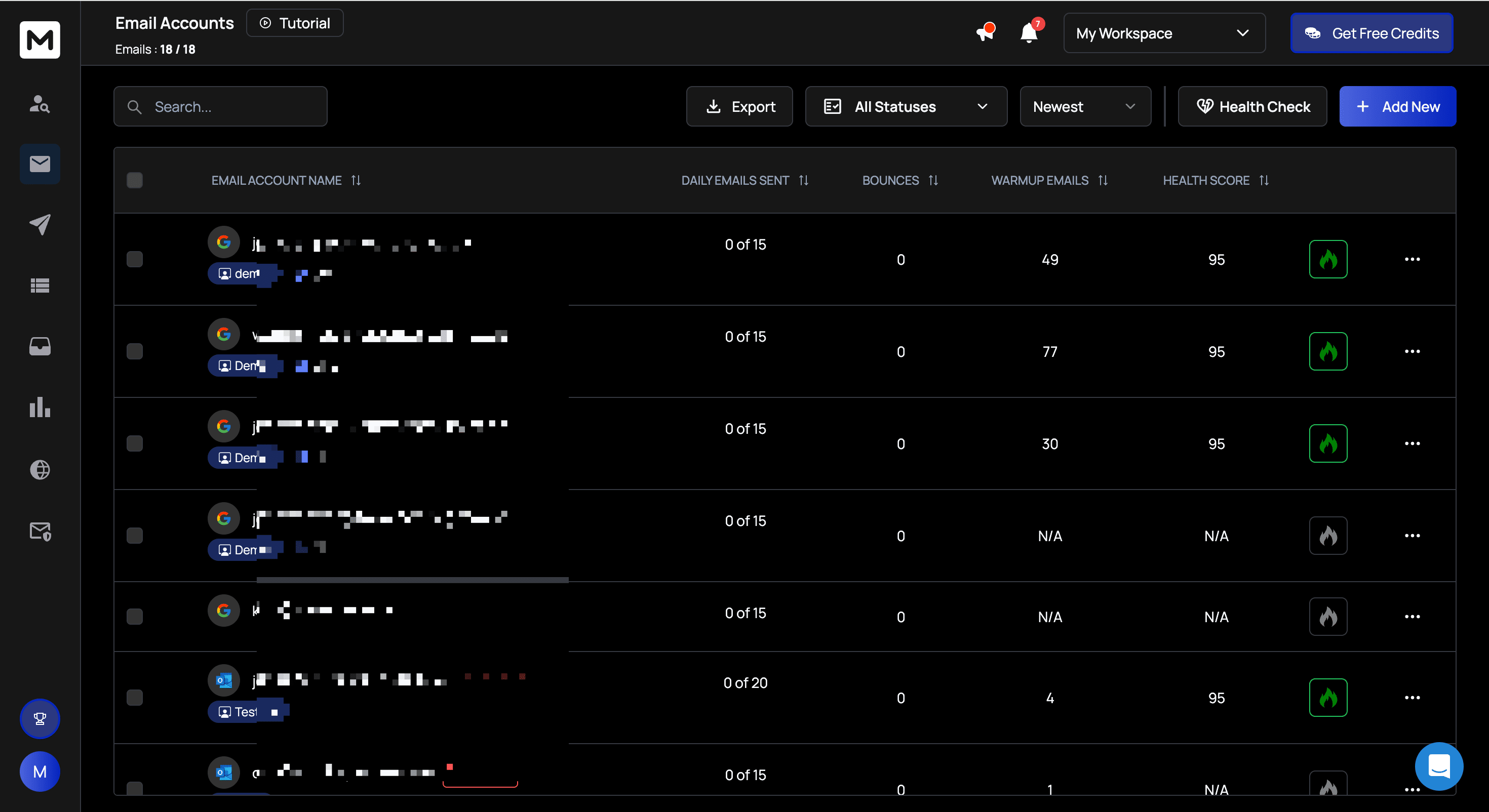The image size is (1489, 812).
Task: Expand the All Statuses filter dropdown
Action: point(906,106)
